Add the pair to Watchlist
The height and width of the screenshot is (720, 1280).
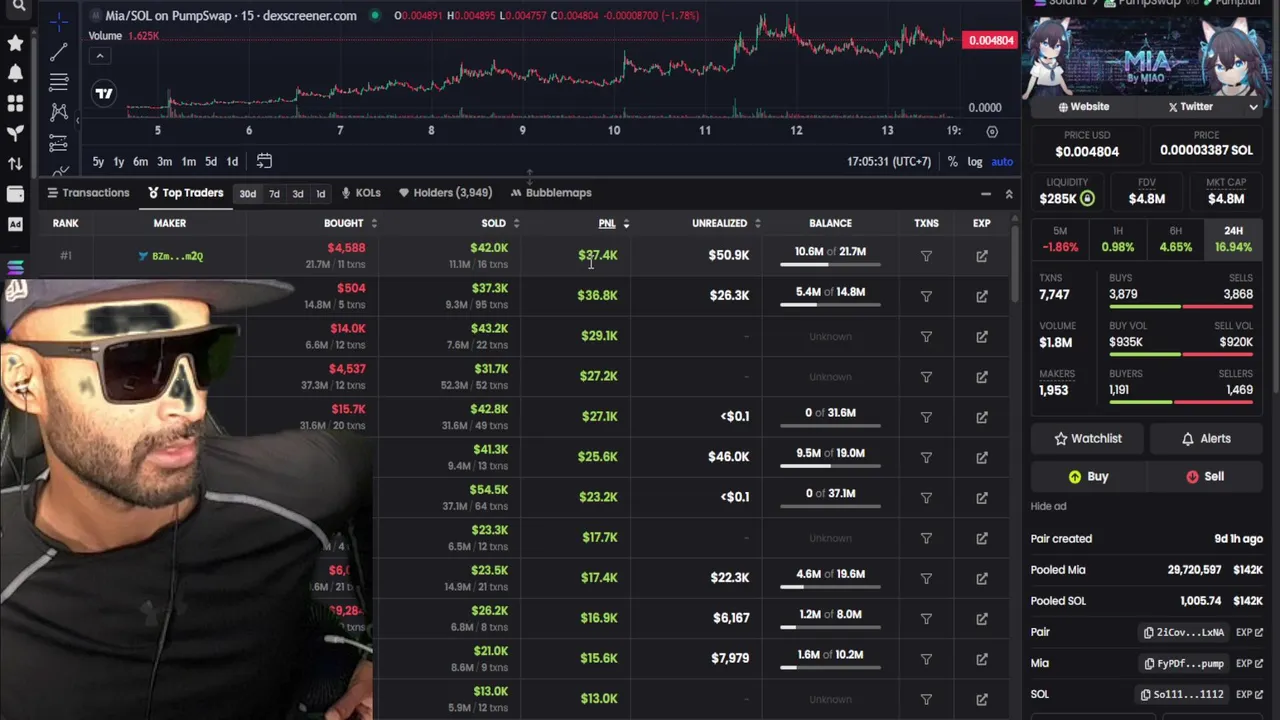point(1088,439)
